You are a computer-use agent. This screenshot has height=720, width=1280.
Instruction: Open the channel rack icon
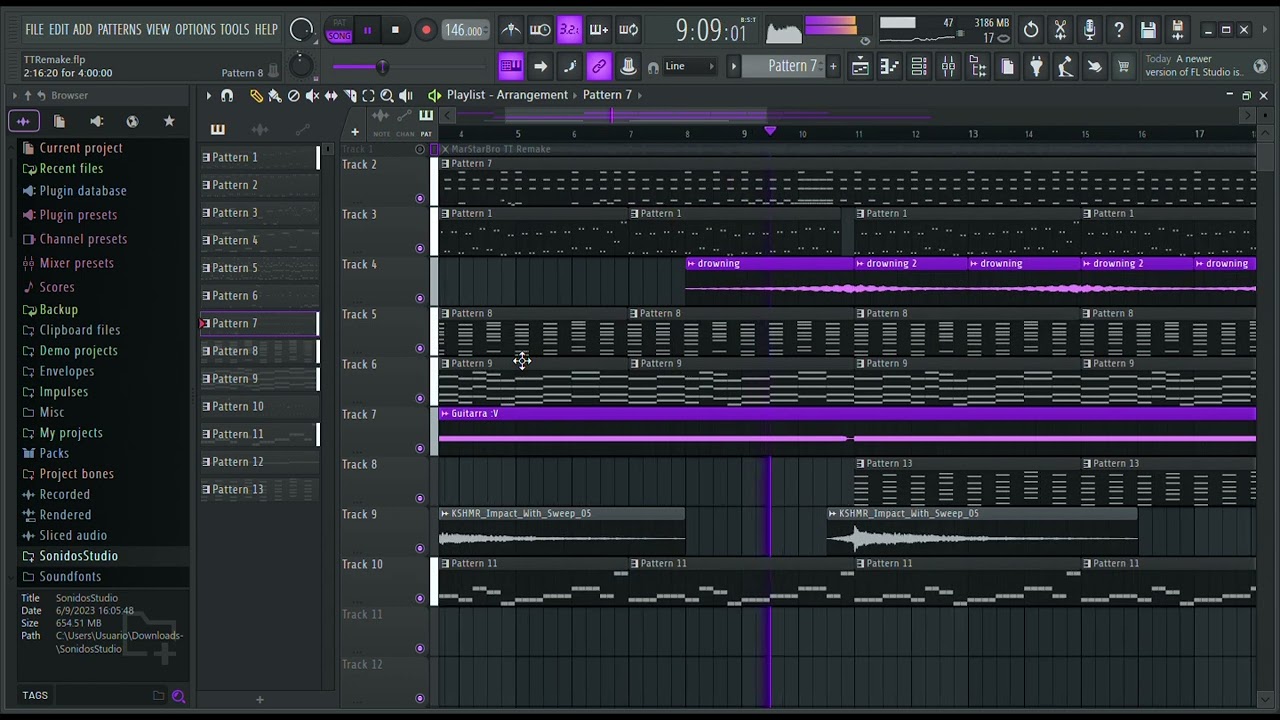[x=919, y=67]
